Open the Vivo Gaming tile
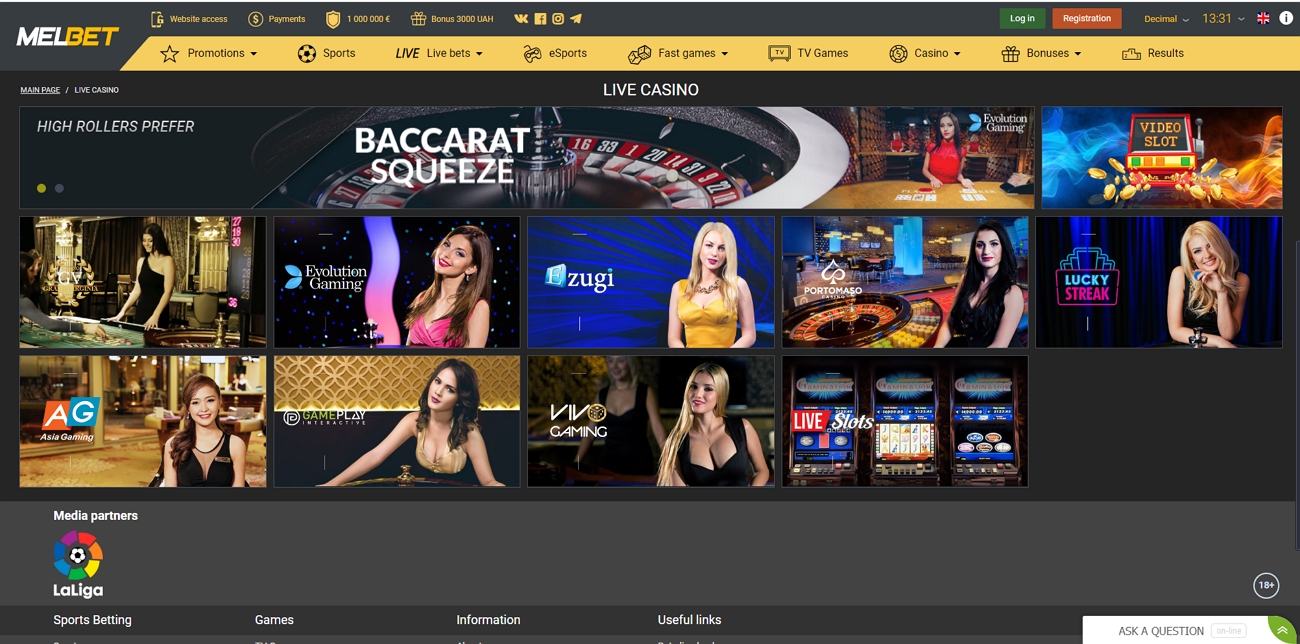The width and height of the screenshot is (1300, 644). [x=651, y=421]
